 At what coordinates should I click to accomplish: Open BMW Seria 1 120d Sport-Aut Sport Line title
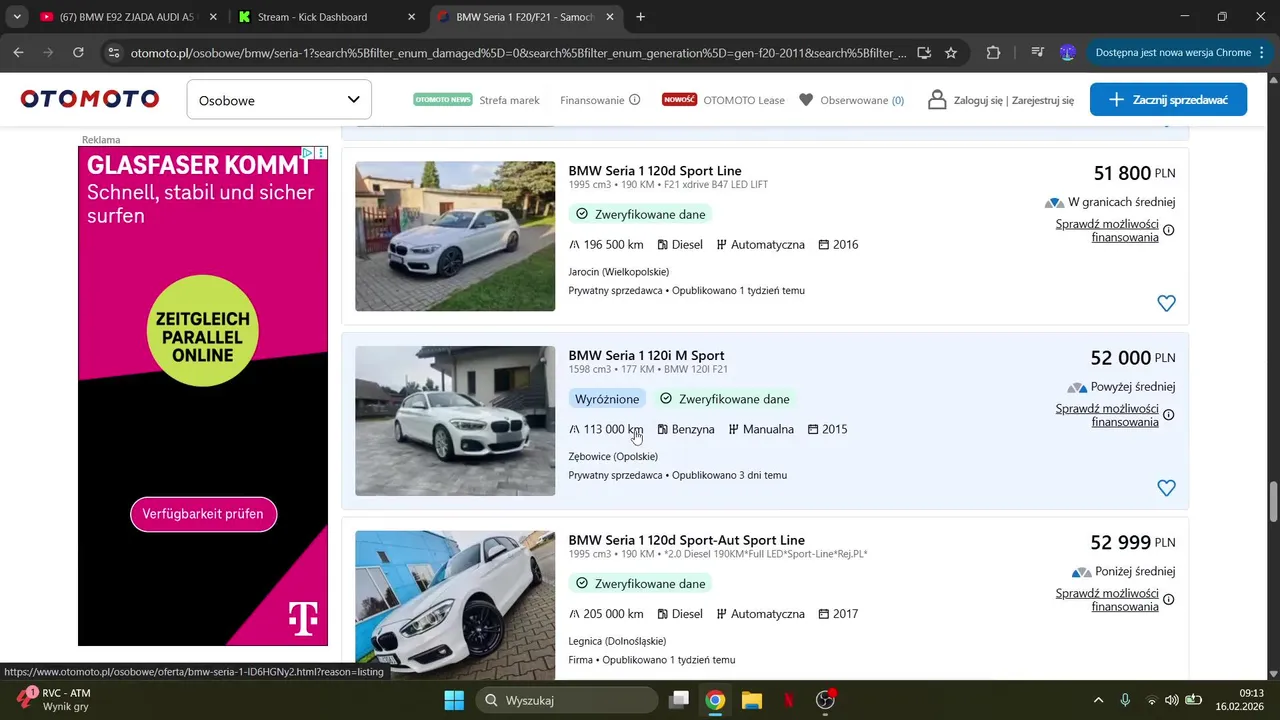pos(686,540)
